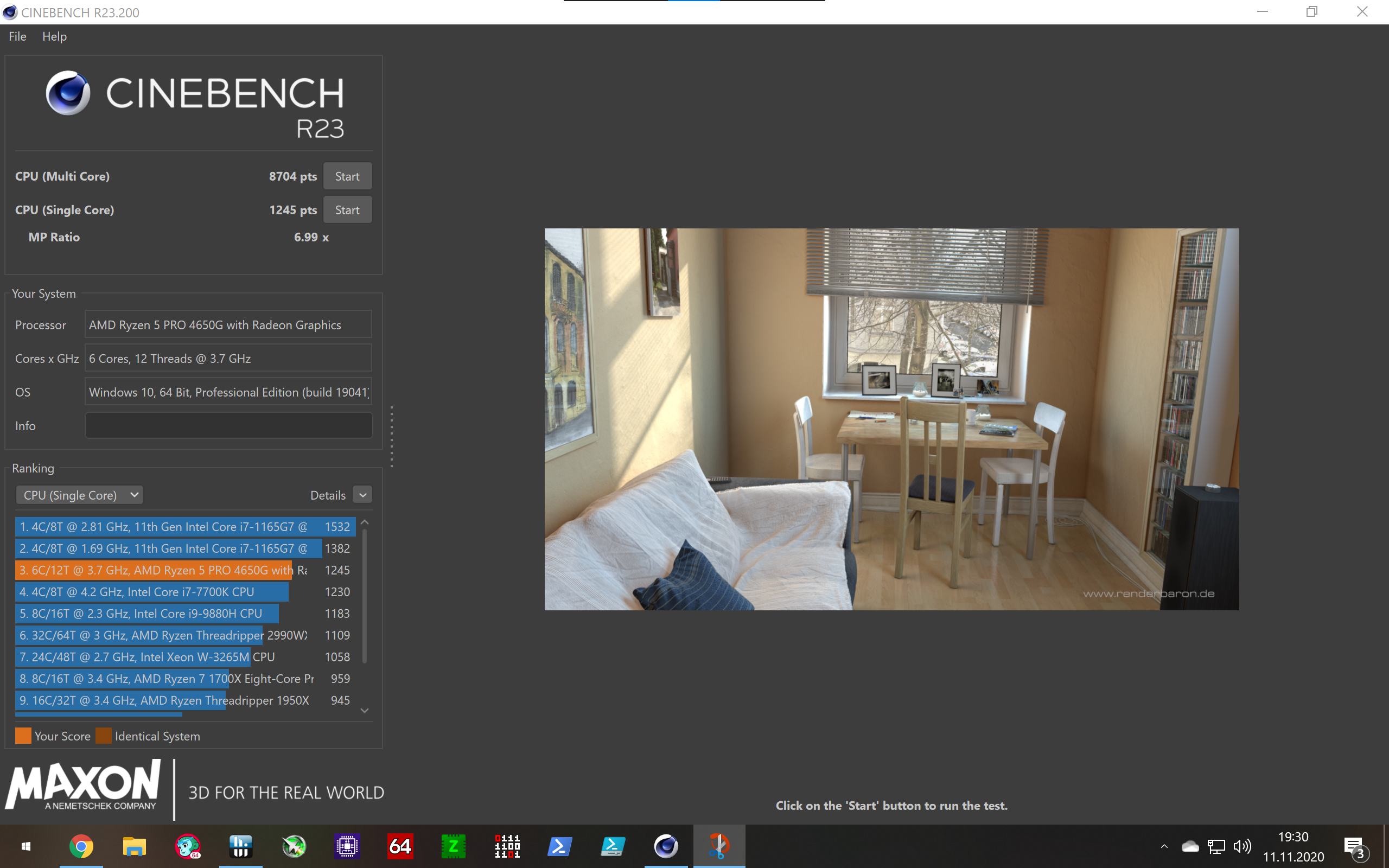Click the ranking list scroll up arrow
Viewport: 1389px width, 868px height.
pos(365,522)
